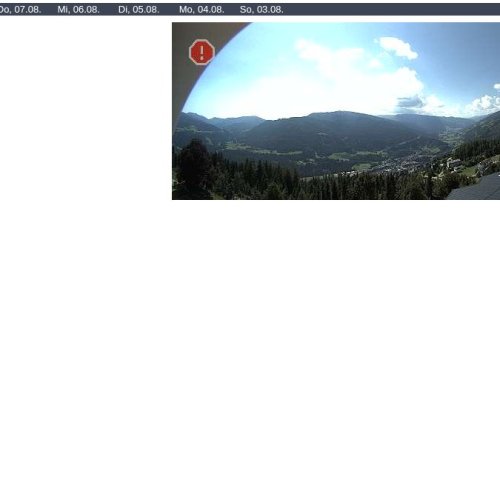Screen dimensions: 500x500
Task: Select the Mi, 06.08. date tab
Action: click(78, 9)
